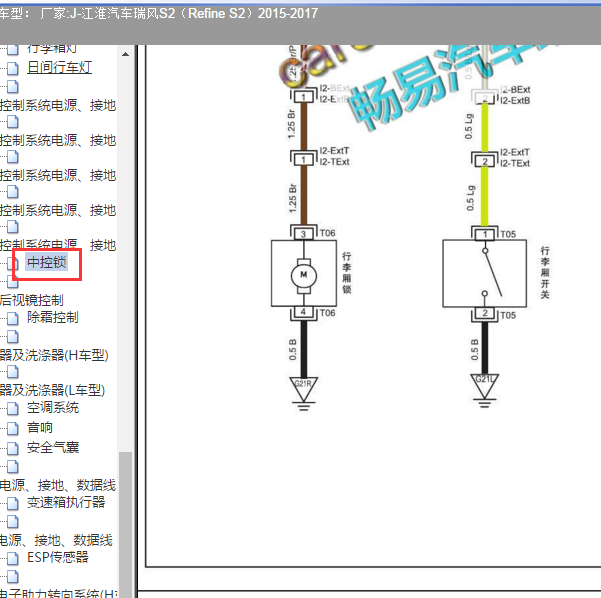Click document icon directly above 后视镜控制

(13, 282)
